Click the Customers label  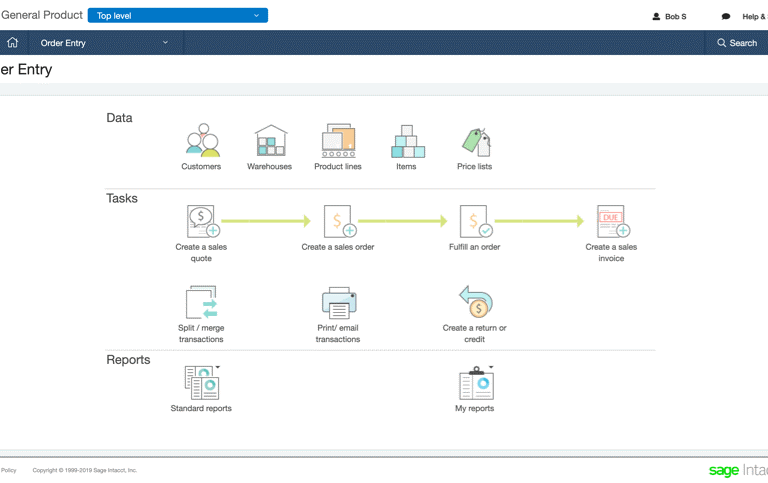point(201,167)
